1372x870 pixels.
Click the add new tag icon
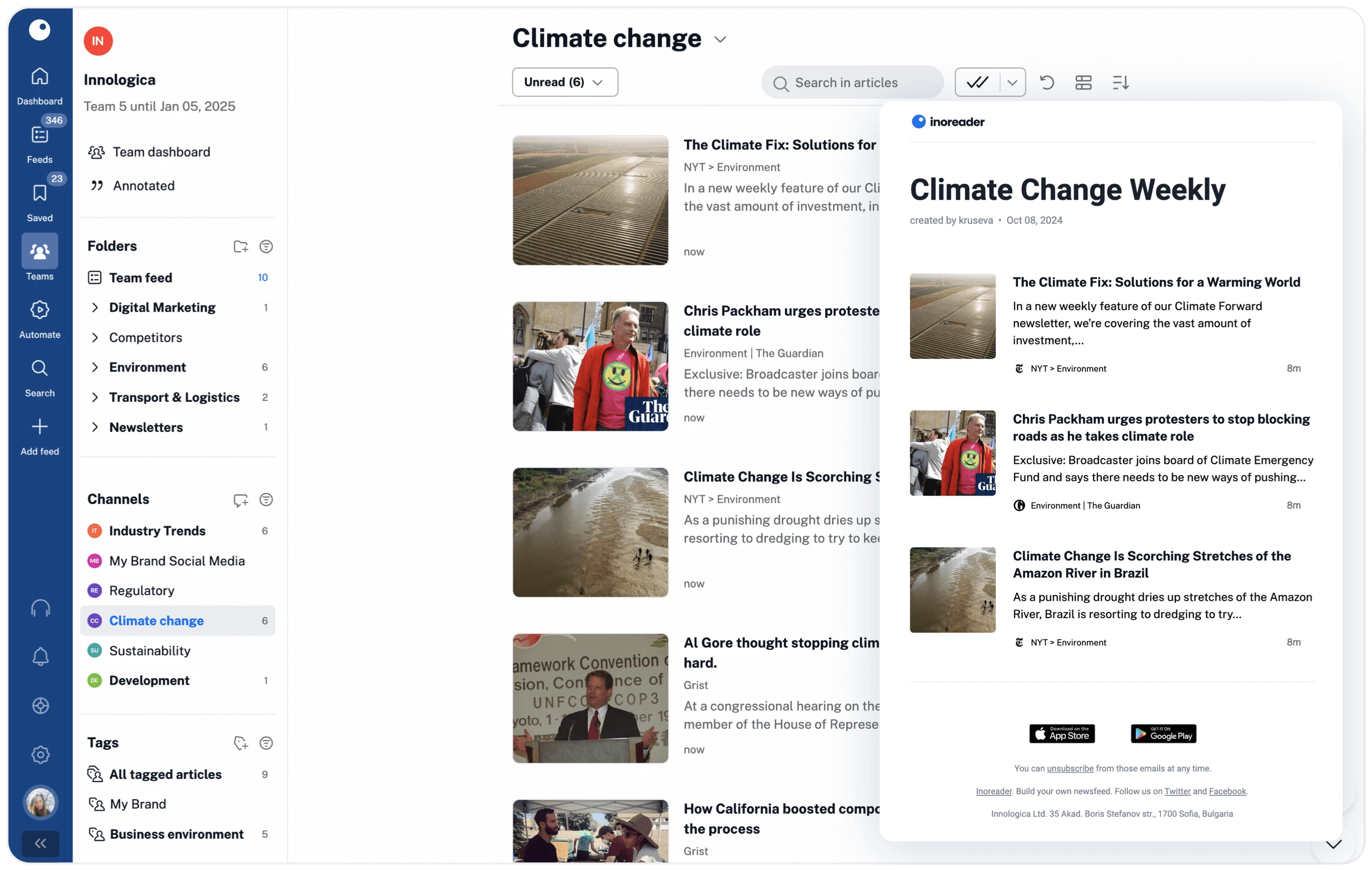click(x=241, y=743)
